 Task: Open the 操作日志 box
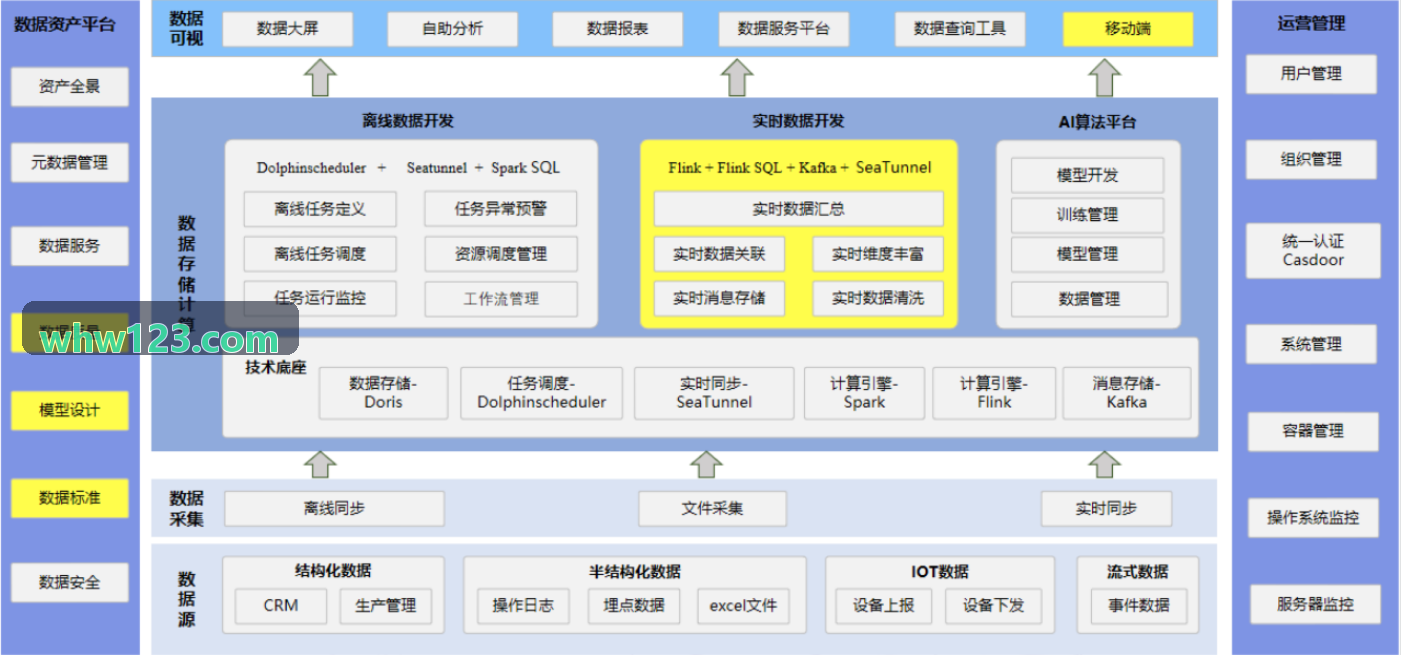523,606
